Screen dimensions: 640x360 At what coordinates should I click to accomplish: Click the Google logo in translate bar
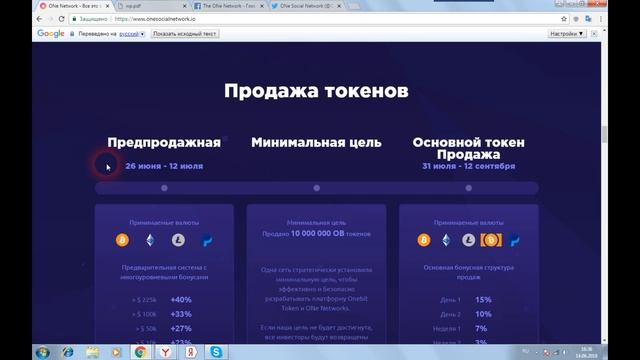coord(51,33)
